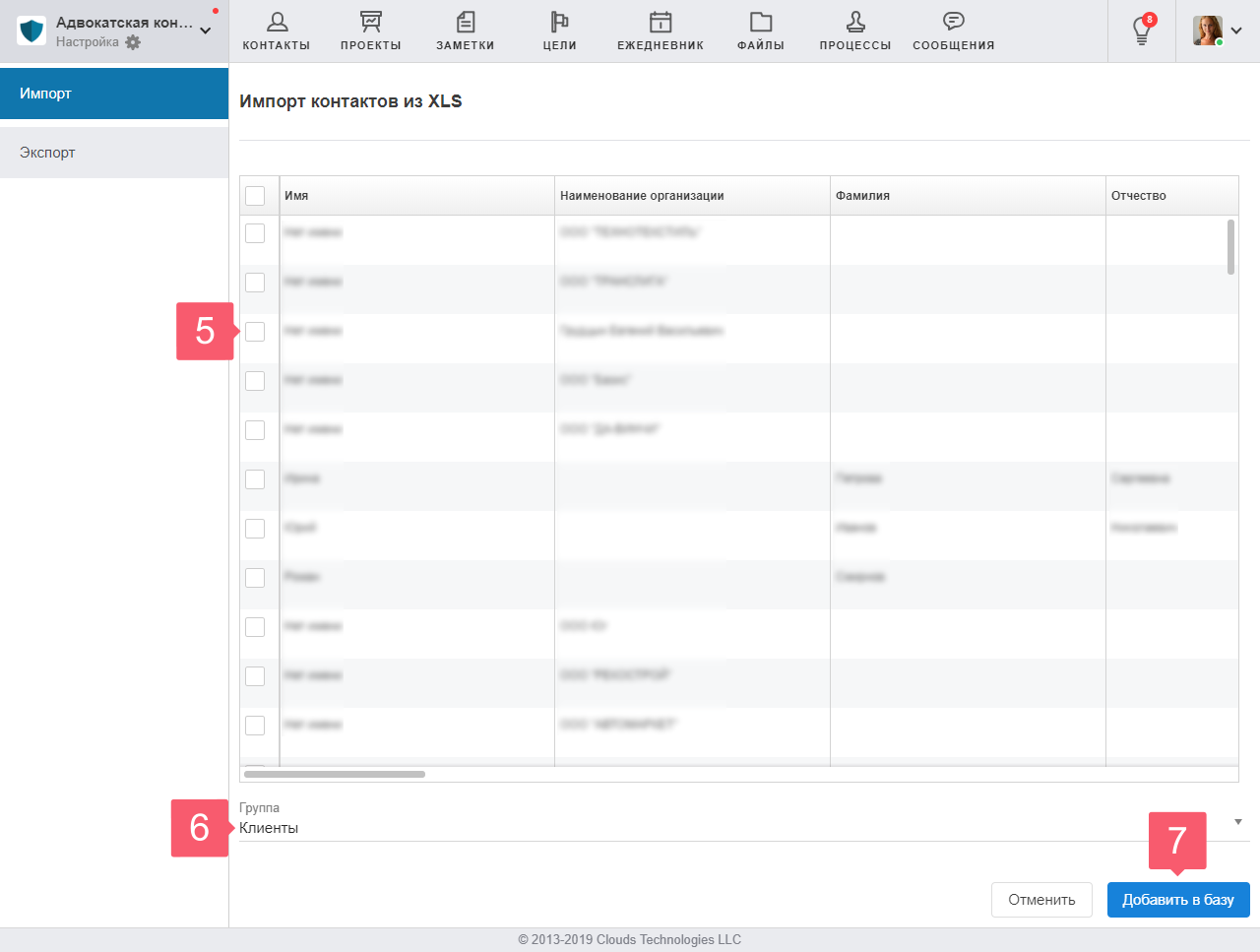Click the Отменить button

click(x=1041, y=900)
